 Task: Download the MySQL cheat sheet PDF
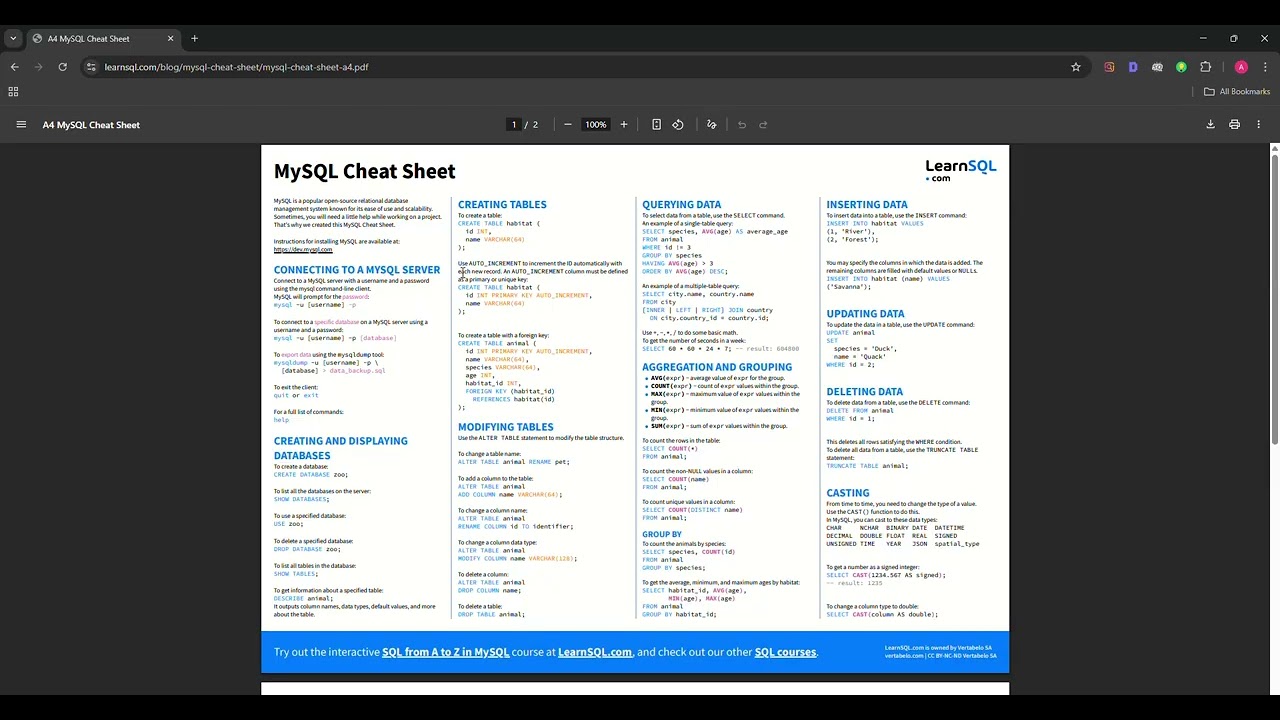click(1210, 125)
